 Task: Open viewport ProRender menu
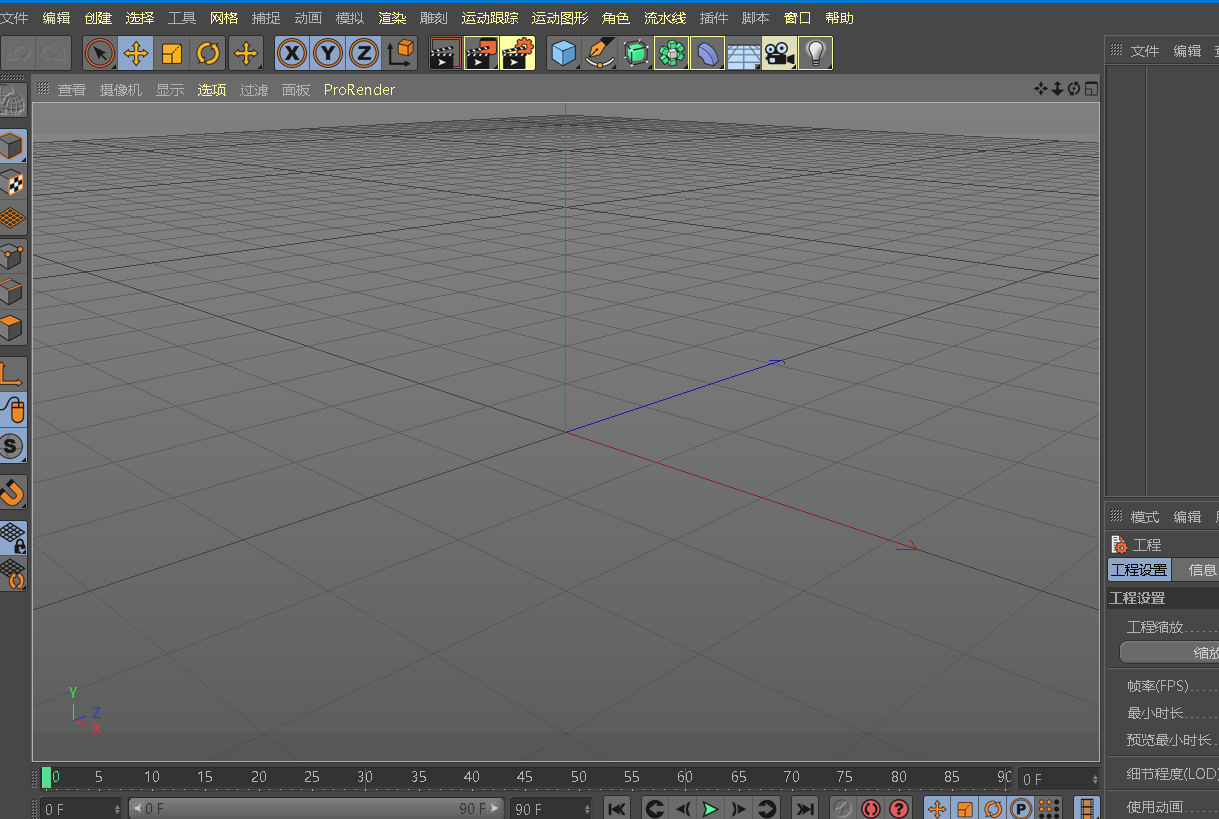tap(359, 90)
